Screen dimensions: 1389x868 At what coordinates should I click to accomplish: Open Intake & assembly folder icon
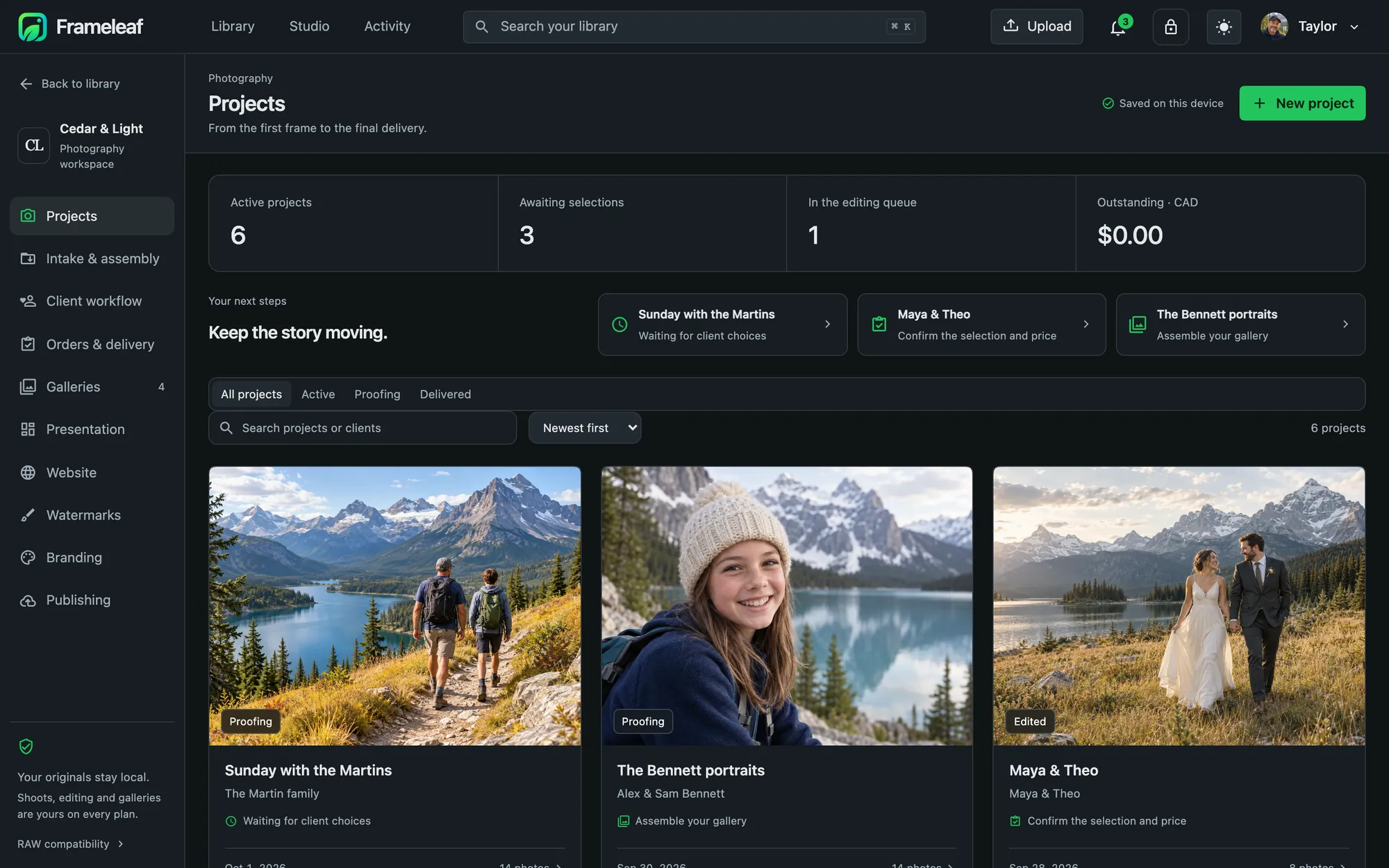point(28,258)
